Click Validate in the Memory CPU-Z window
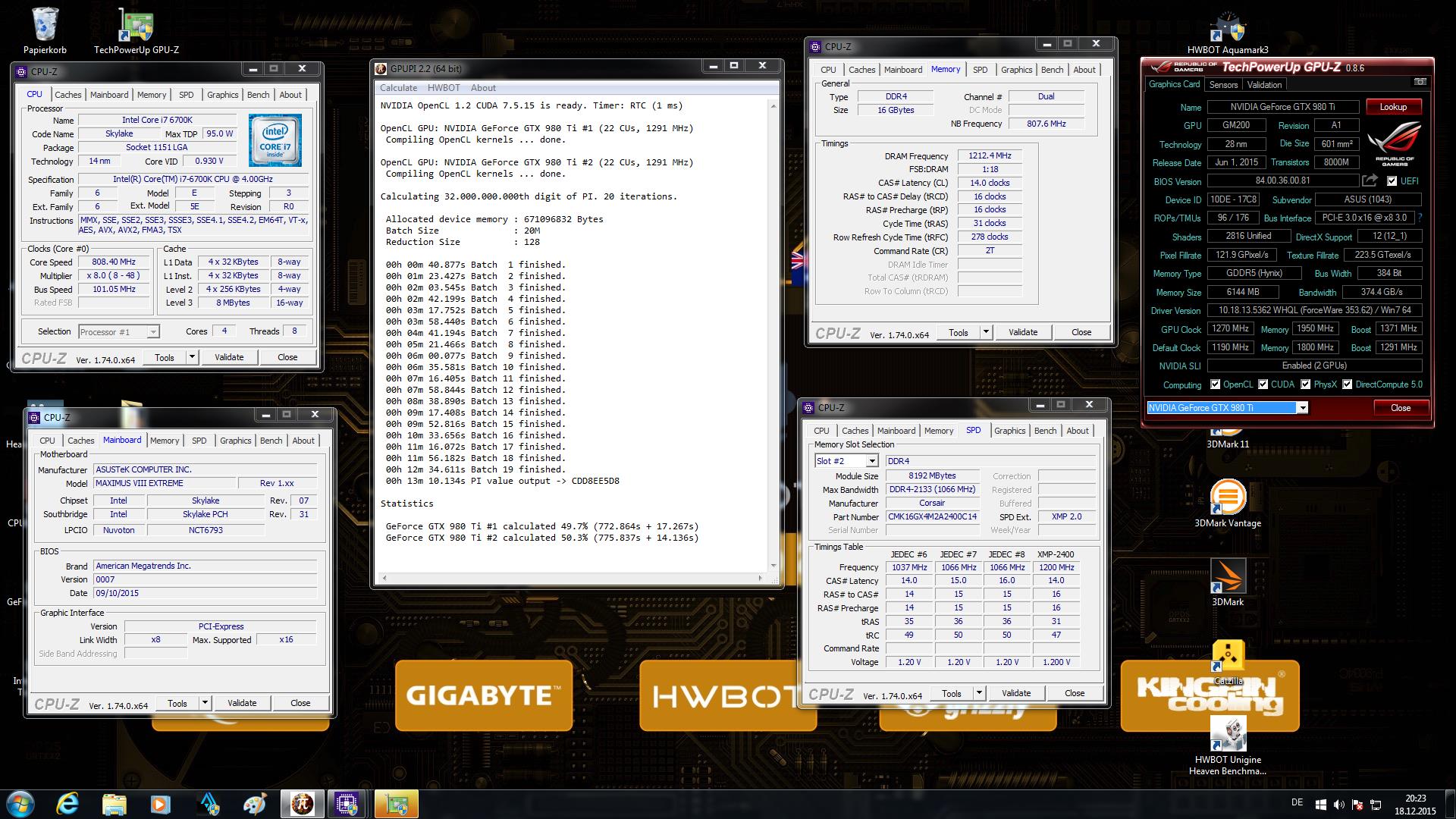The image size is (1456, 819). (1023, 332)
